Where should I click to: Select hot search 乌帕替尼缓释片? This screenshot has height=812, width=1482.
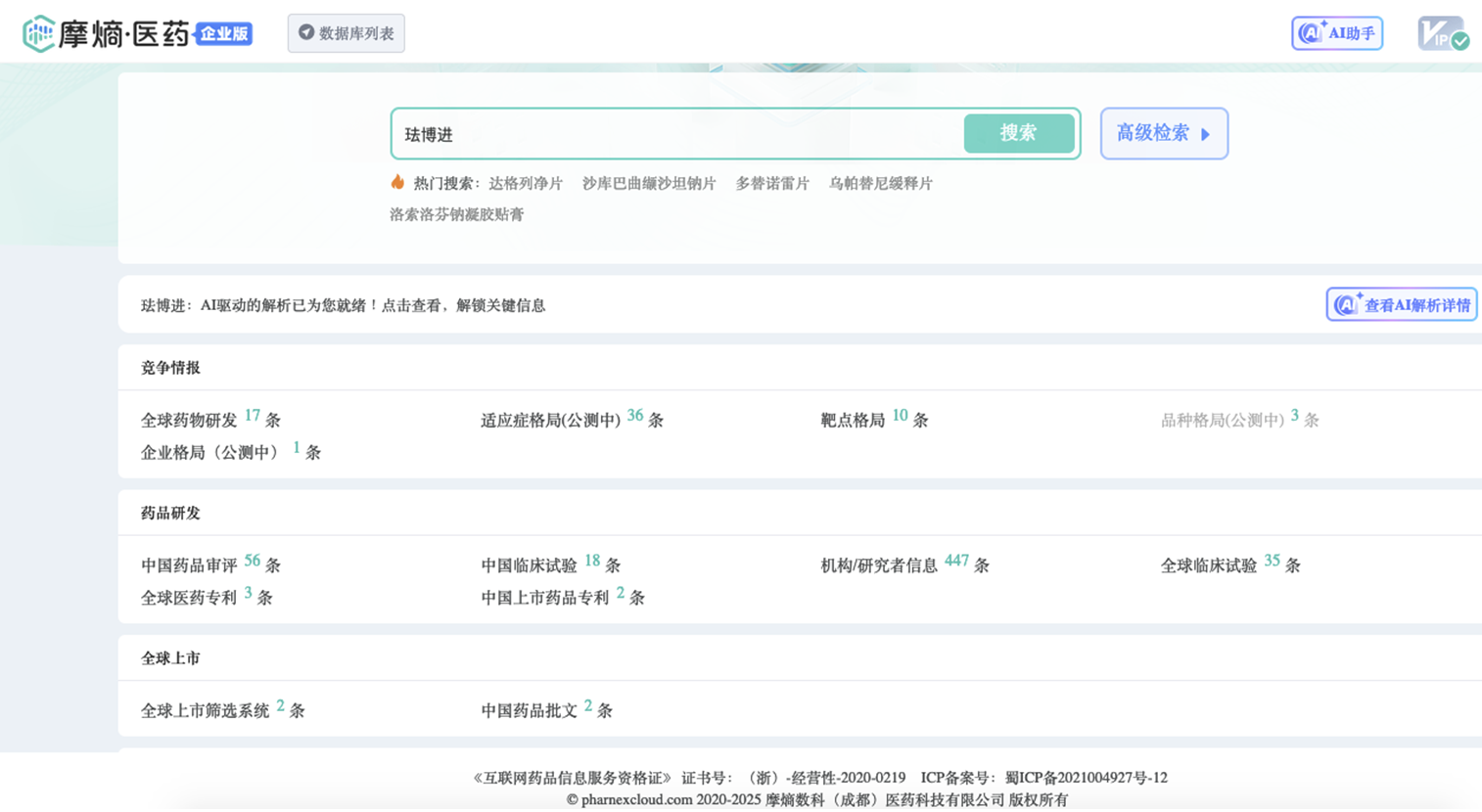tap(880, 184)
